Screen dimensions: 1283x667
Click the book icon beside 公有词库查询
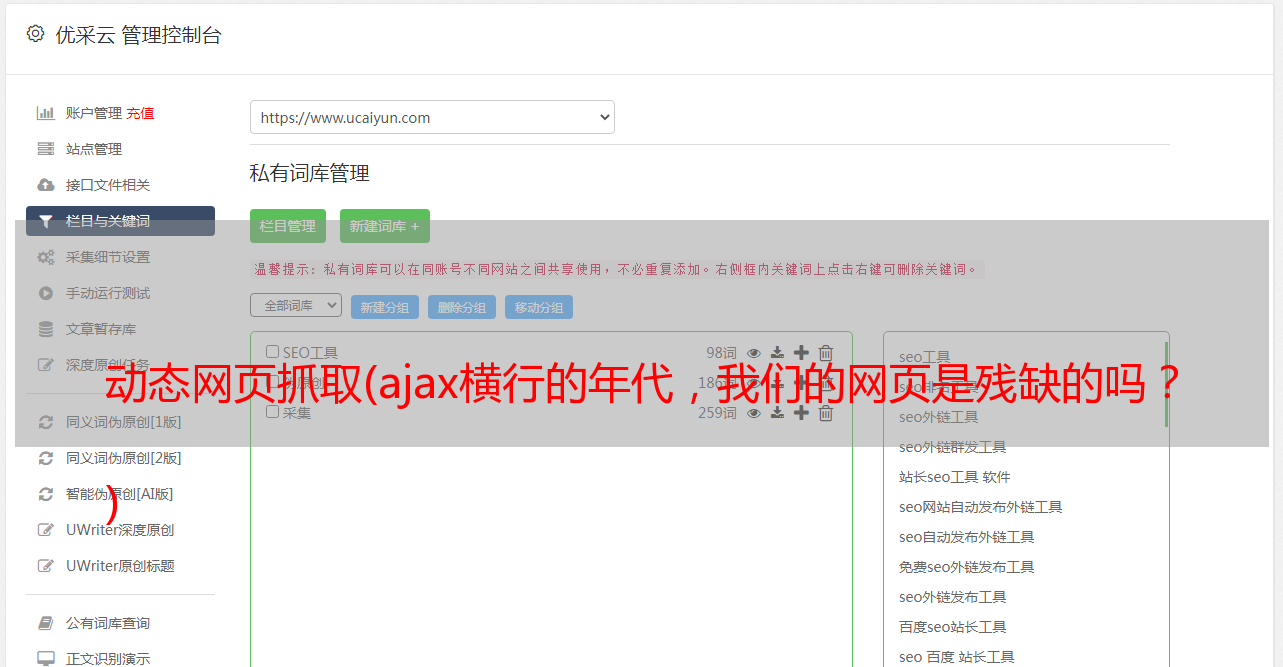[45, 623]
